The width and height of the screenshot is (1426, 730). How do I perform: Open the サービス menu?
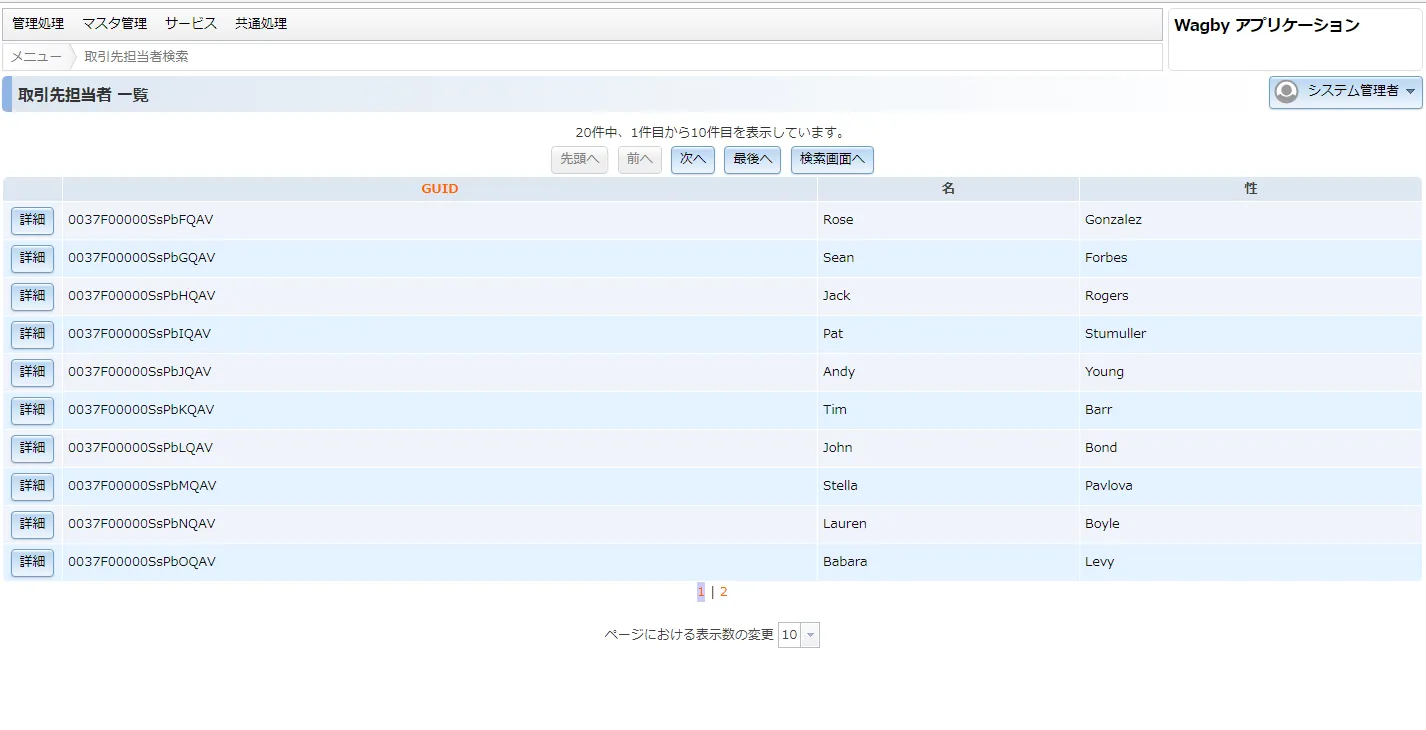[190, 23]
